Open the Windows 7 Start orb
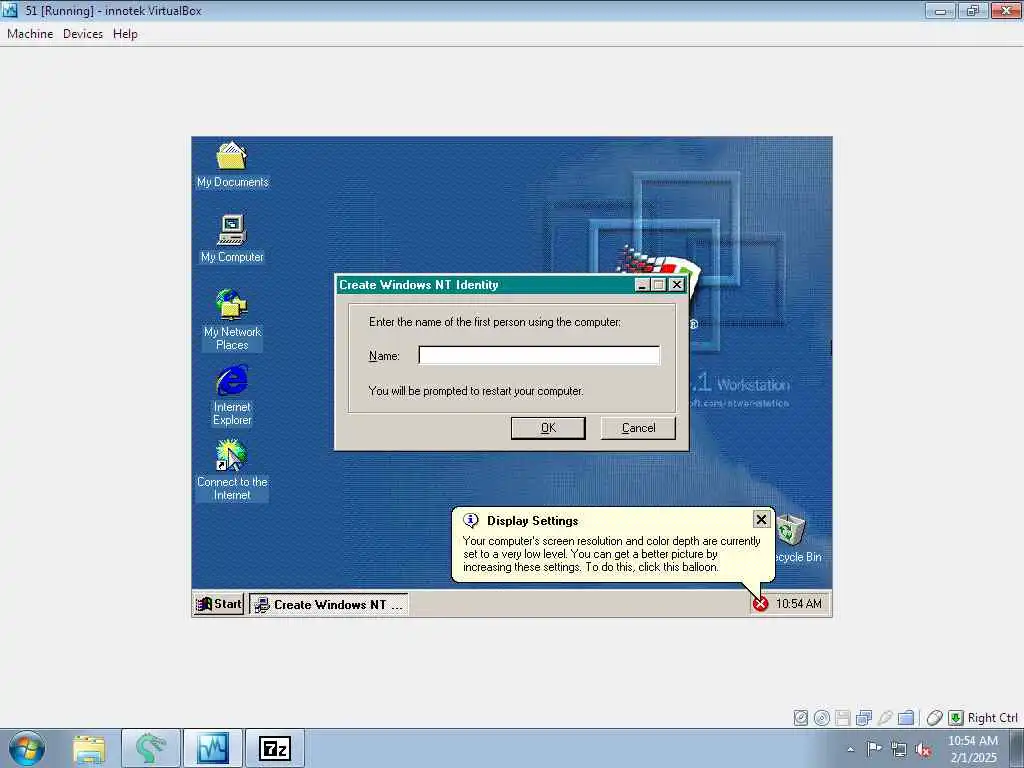 pos(27,748)
